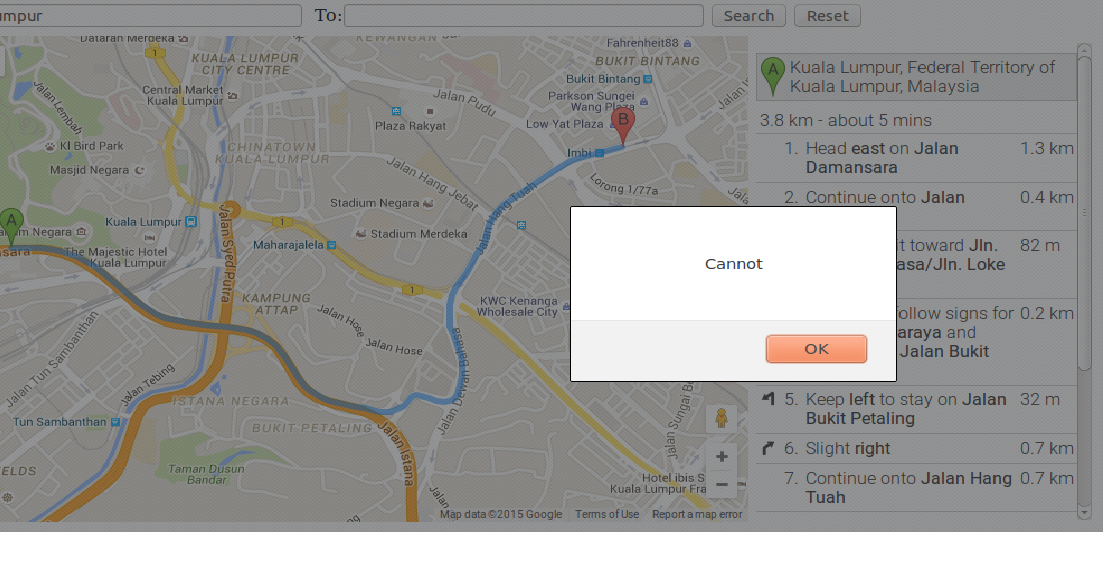
Task: Open the Terms of Use link
Action: click(x=607, y=514)
